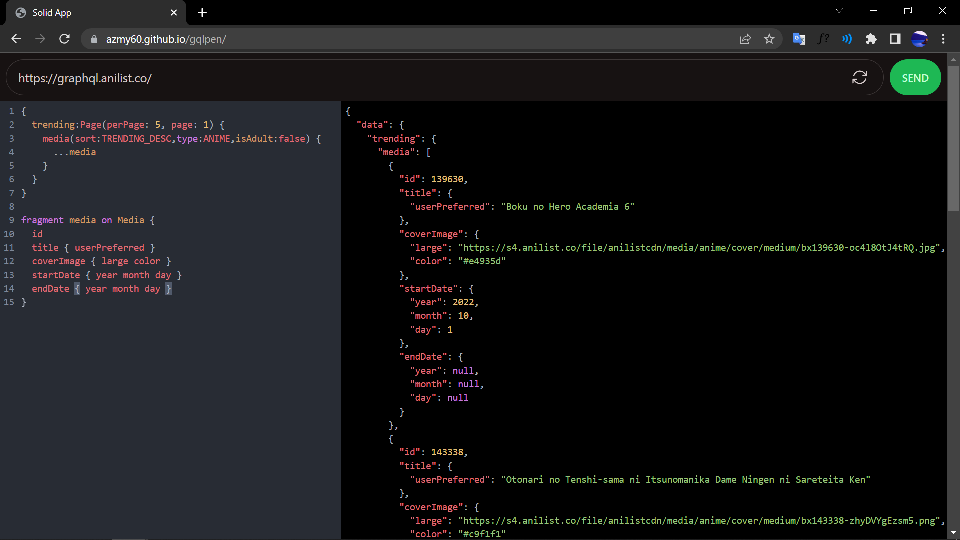Viewport: 960px width, 540px height.
Task: Click the color value "#c9f1f1"
Action: pyautogui.click(x=482, y=534)
